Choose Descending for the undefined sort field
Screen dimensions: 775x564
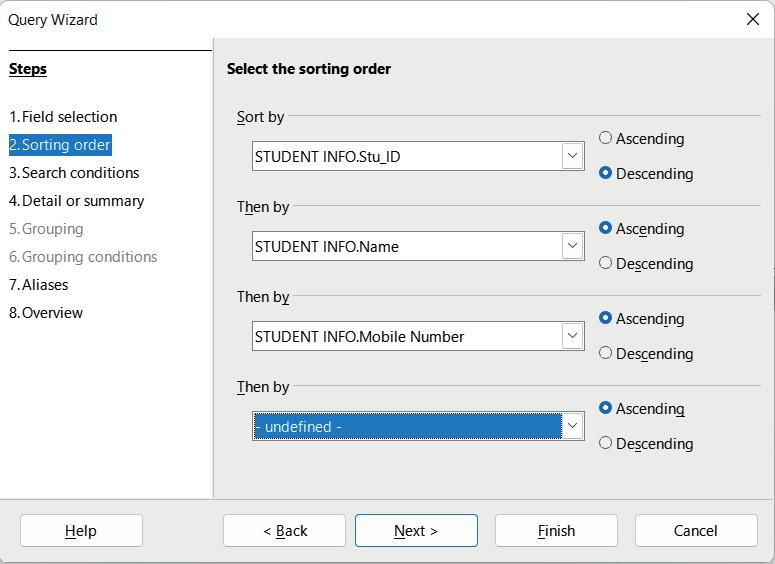pyautogui.click(x=606, y=443)
